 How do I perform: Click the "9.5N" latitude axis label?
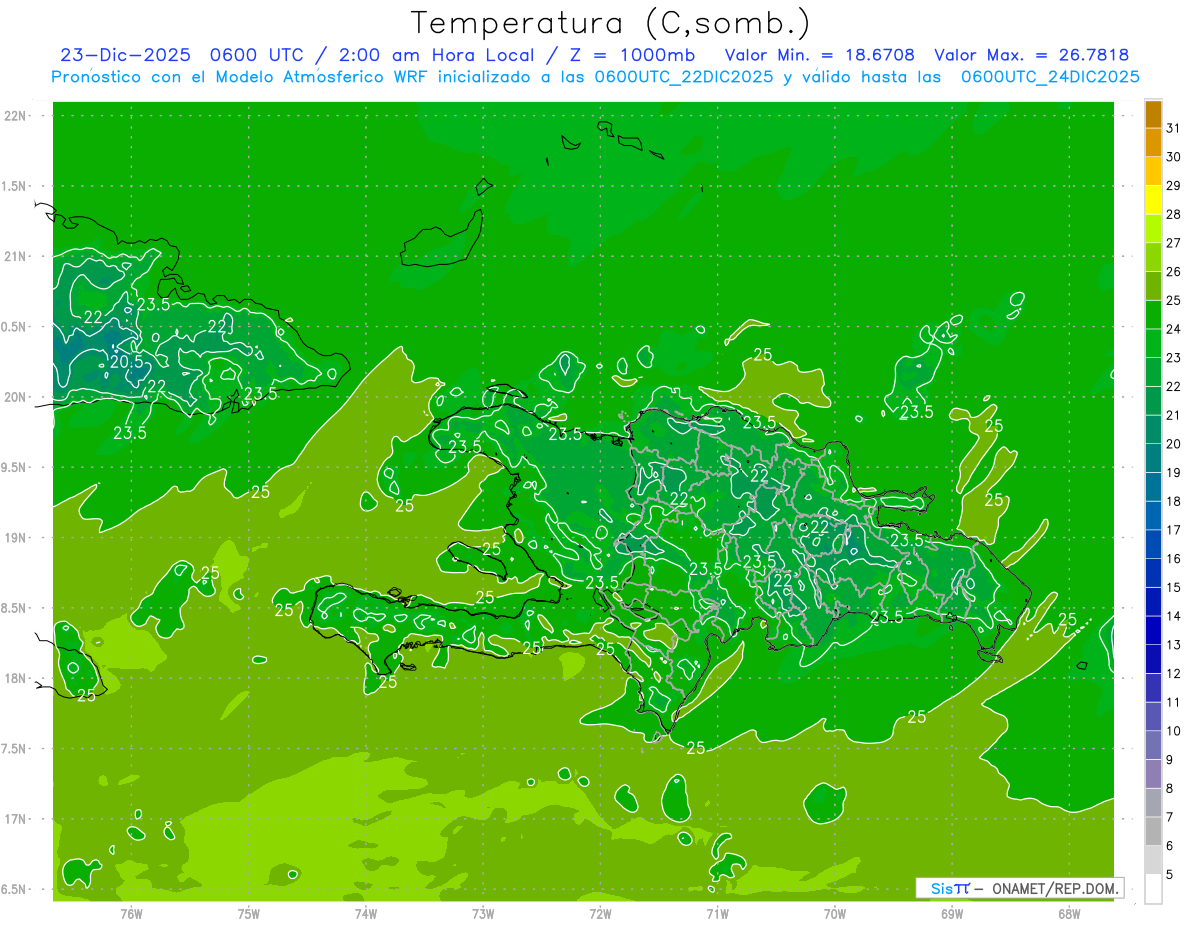point(15,467)
